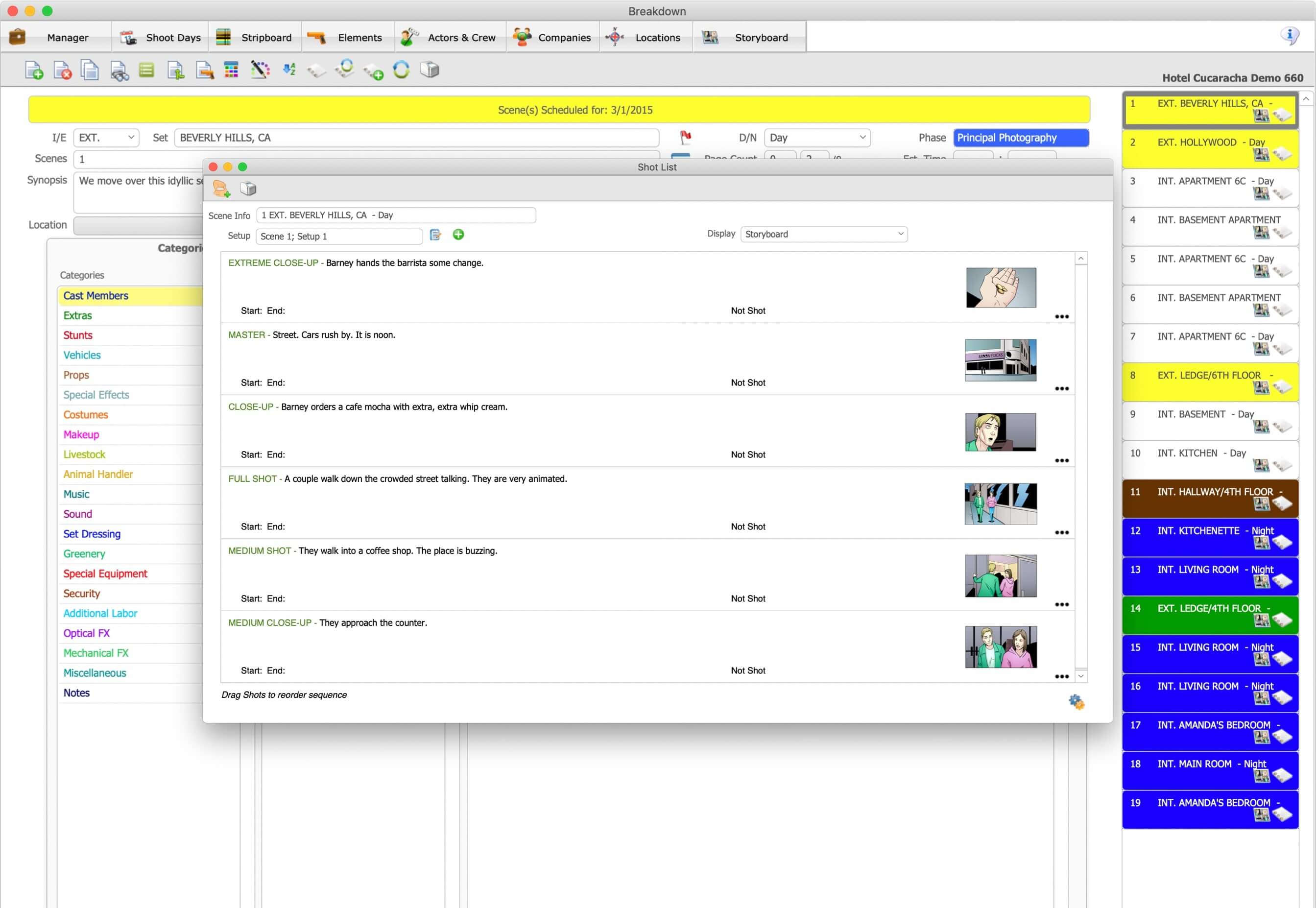Switch to the Storyboard tab

click(761, 37)
